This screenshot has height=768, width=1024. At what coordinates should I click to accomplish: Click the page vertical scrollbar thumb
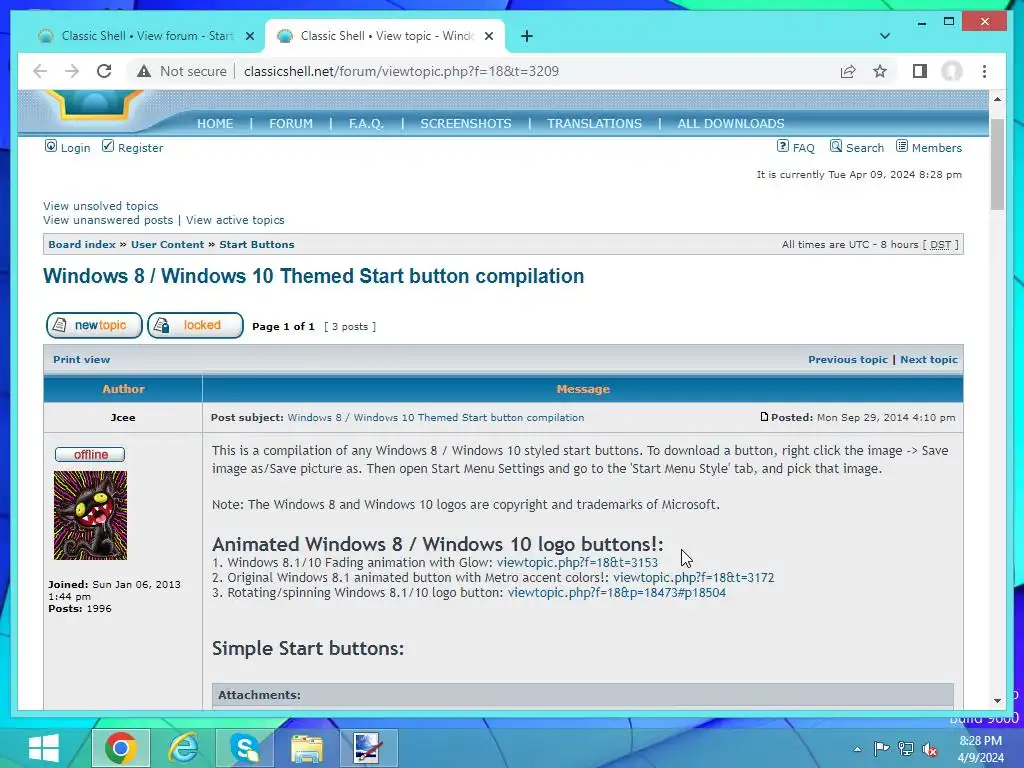[x=997, y=164]
